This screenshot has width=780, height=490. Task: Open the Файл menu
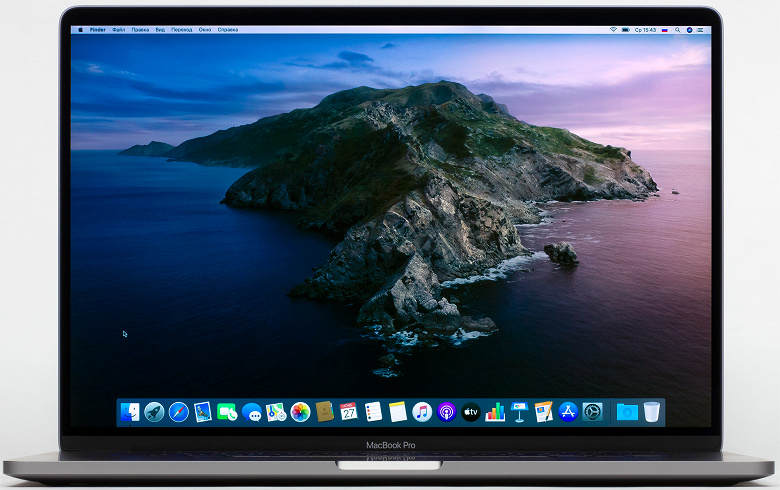pyautogui.click(x=118, y=30)
